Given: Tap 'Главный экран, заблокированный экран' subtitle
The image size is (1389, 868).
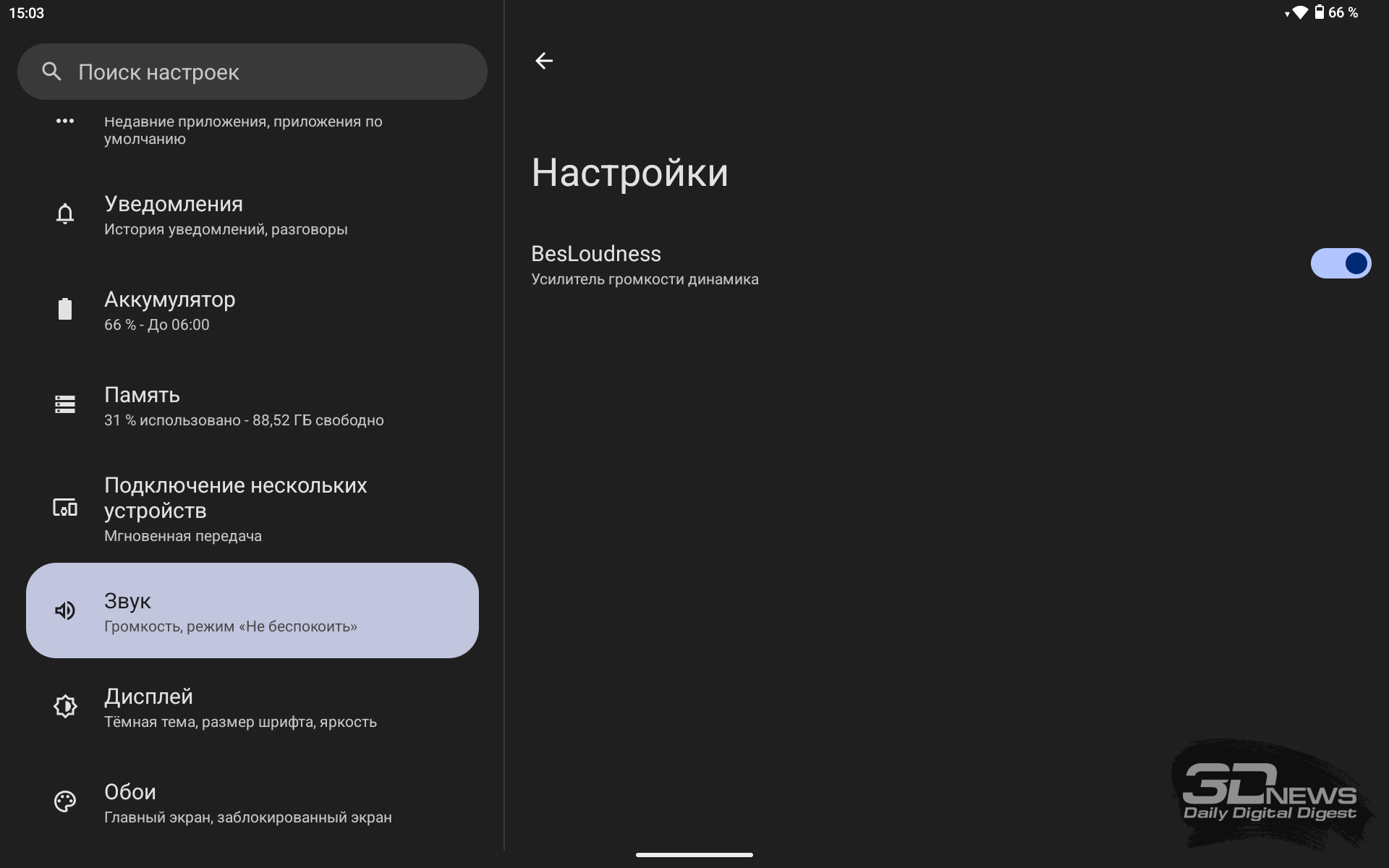Looking at the screenshot, I should pos(248,817).
